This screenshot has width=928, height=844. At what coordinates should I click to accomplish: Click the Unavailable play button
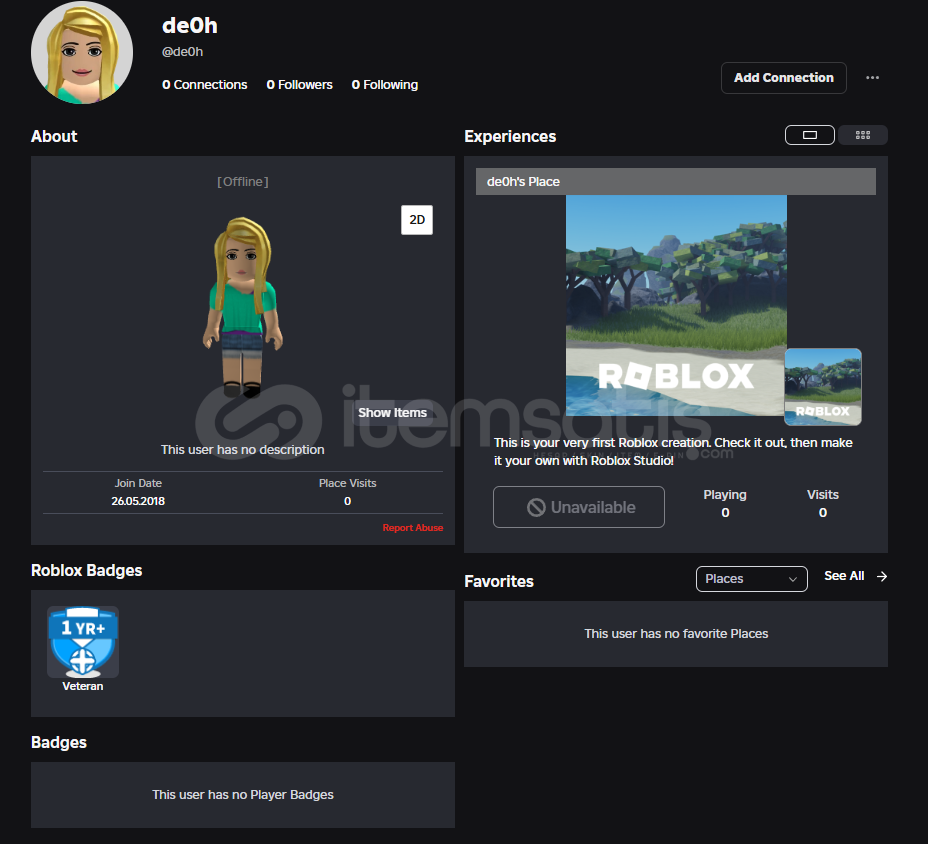(x=579, y=507)
